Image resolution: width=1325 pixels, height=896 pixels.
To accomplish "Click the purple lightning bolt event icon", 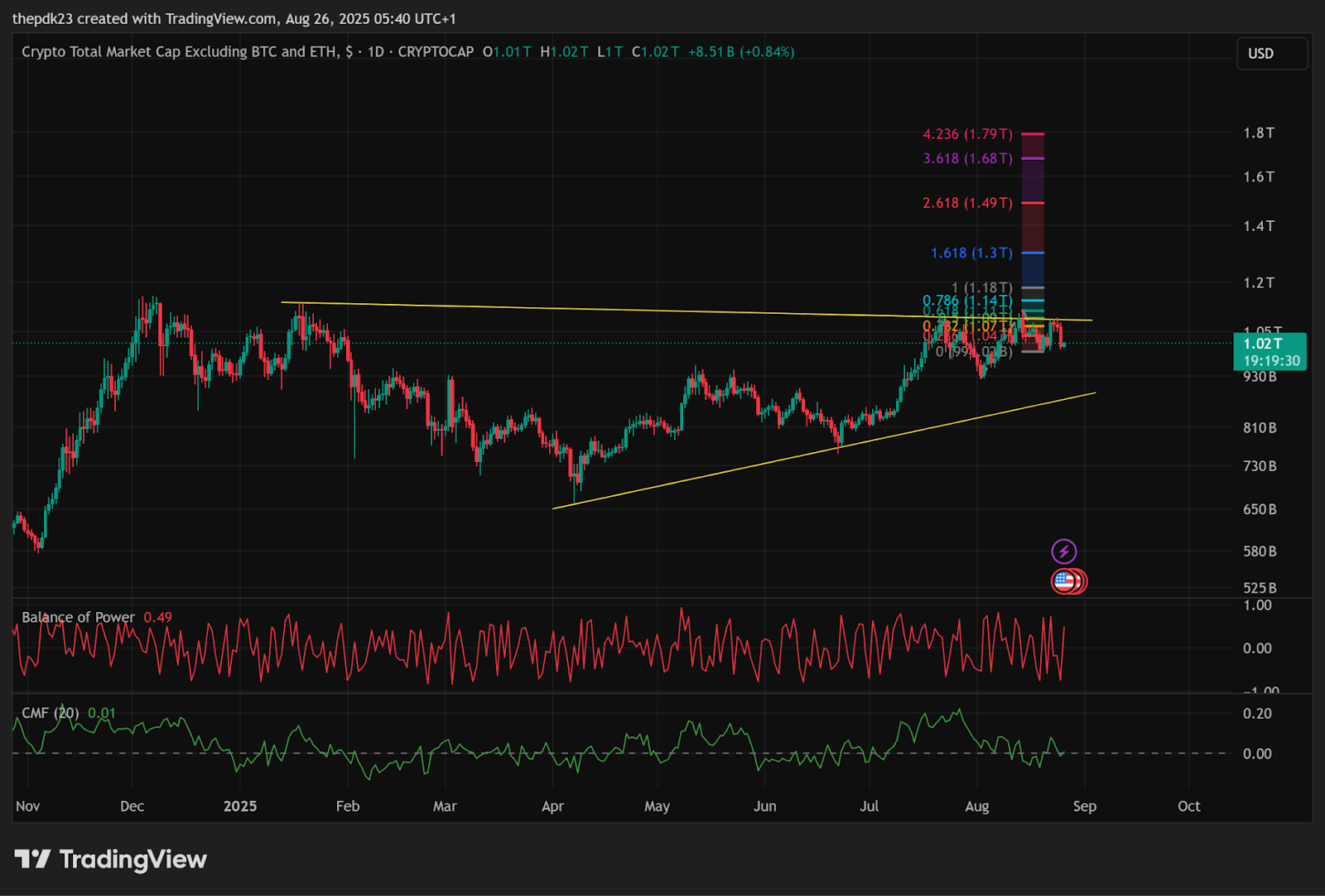I will (1063, 552).
